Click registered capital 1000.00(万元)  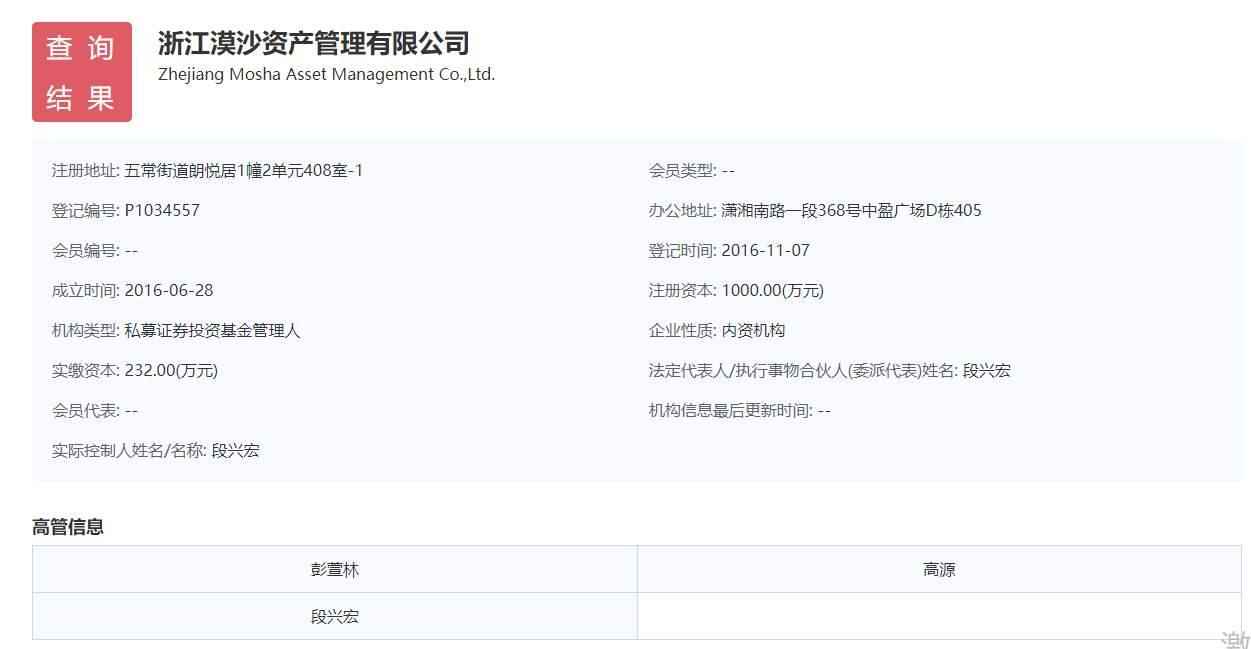pos(772,291)
